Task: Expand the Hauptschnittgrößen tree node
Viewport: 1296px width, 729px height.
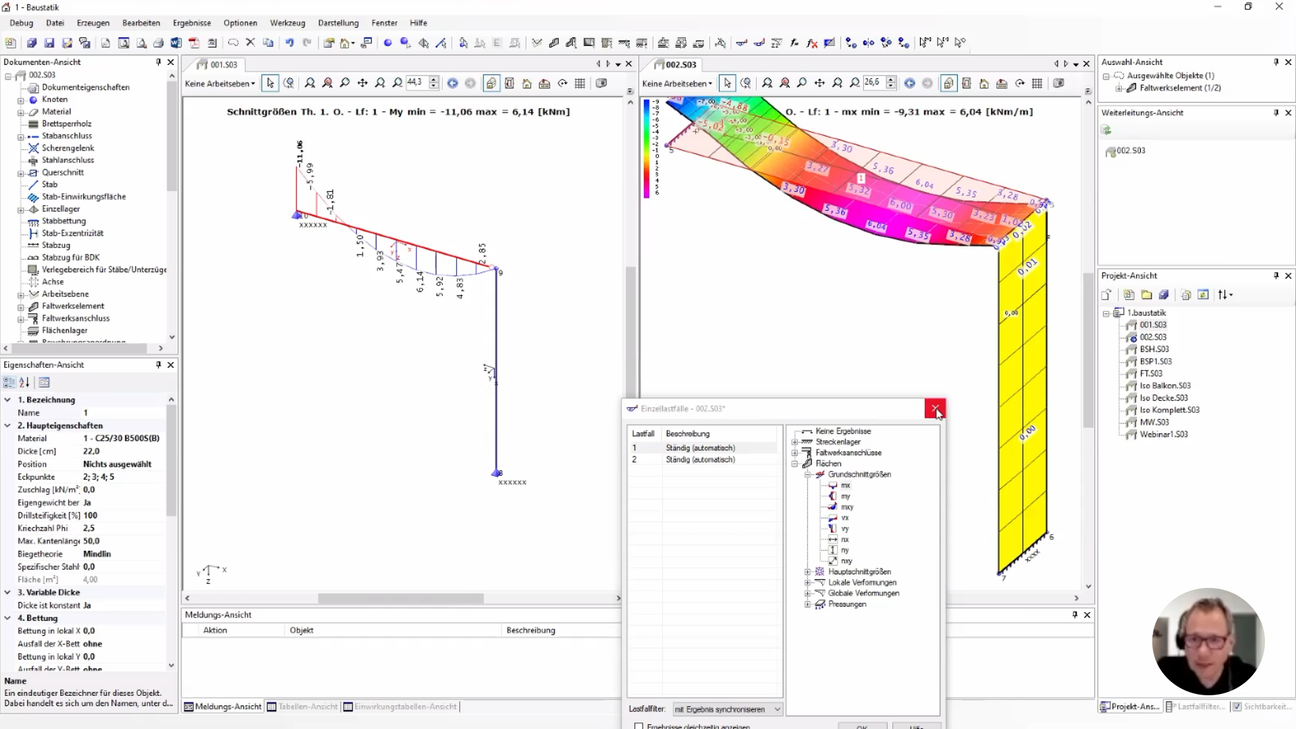Action: coord(808,572)
